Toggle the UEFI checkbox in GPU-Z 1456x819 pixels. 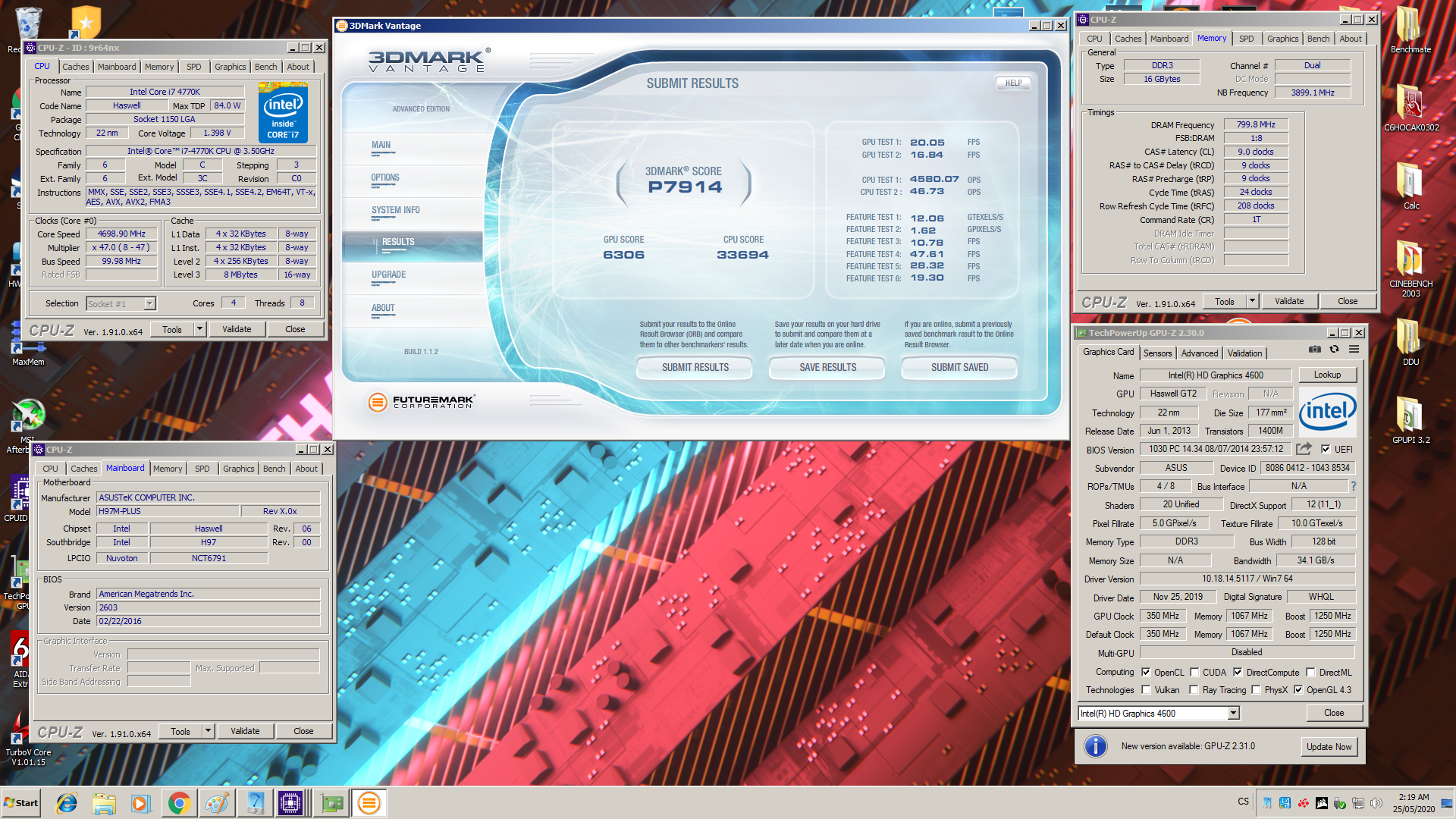[1326, 449]
